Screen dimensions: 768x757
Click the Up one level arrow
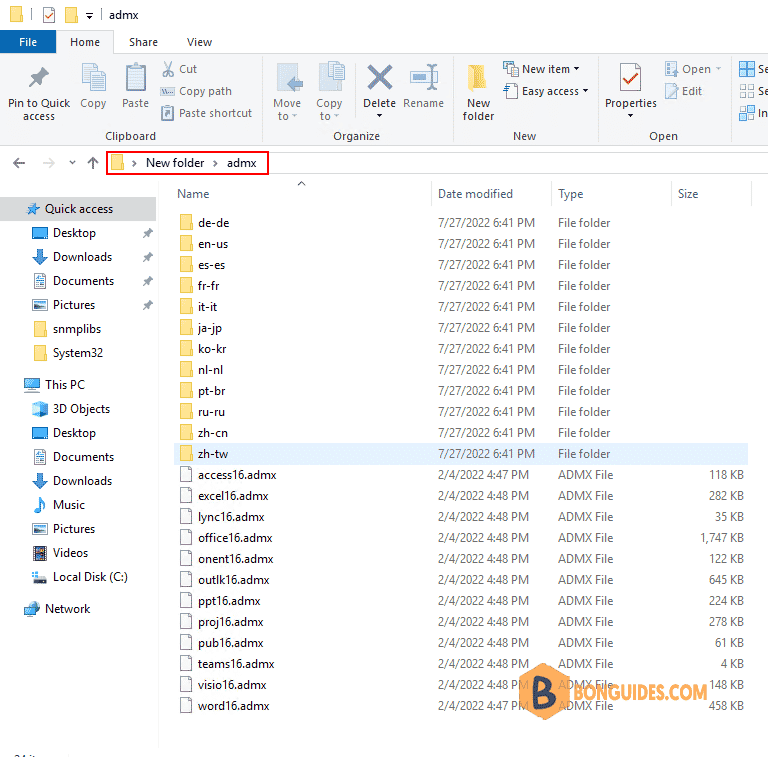(x=93, y=163)
